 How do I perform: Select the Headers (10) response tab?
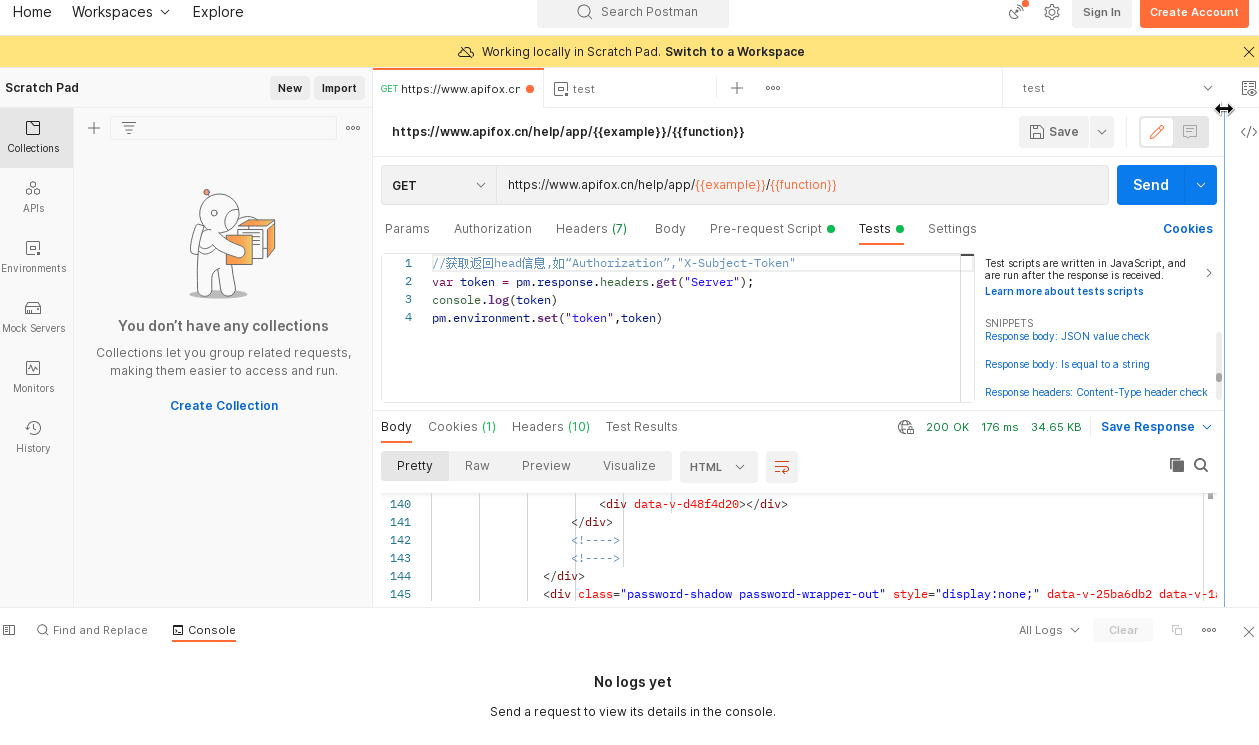(550, 427)
